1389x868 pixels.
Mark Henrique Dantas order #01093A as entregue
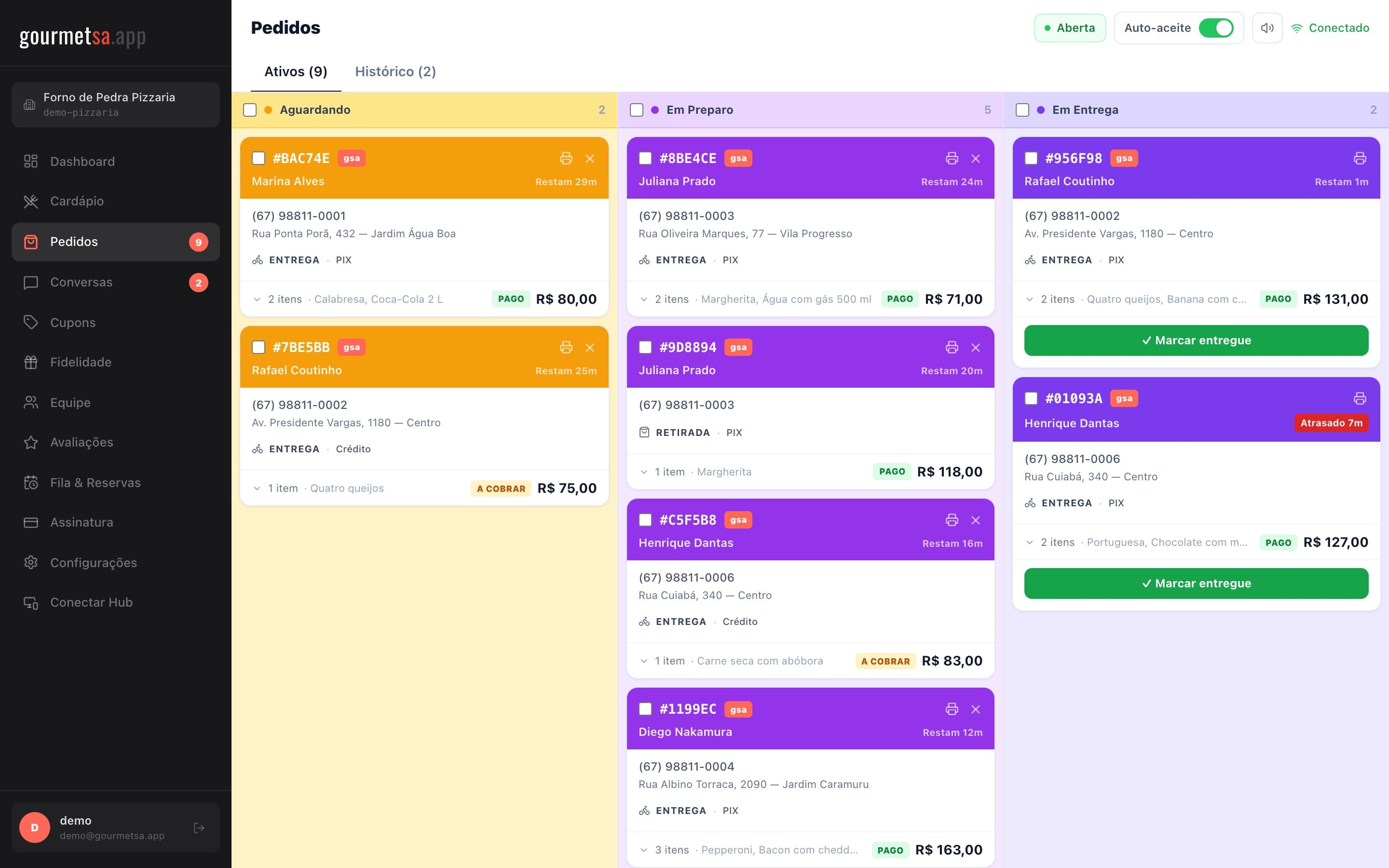[1196, 583]
